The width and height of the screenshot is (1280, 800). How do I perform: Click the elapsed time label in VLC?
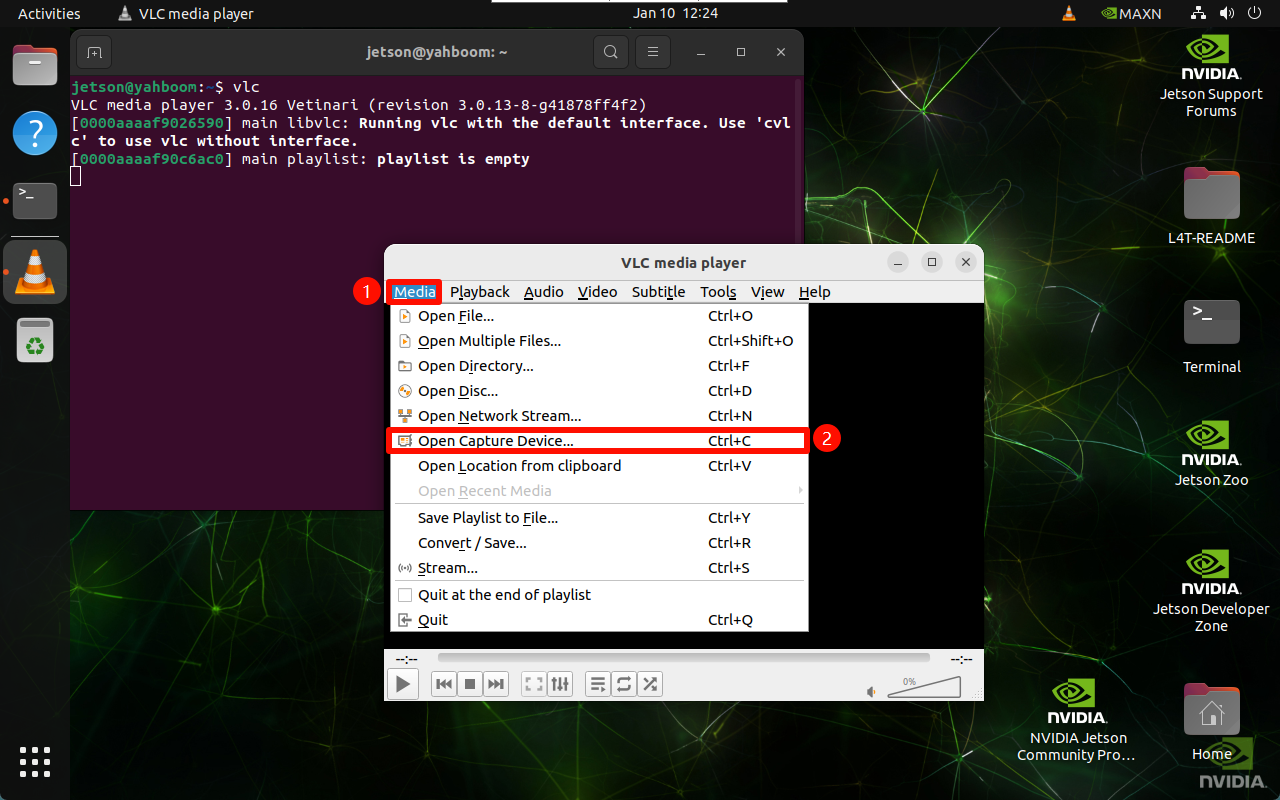[x=406, y=659]
